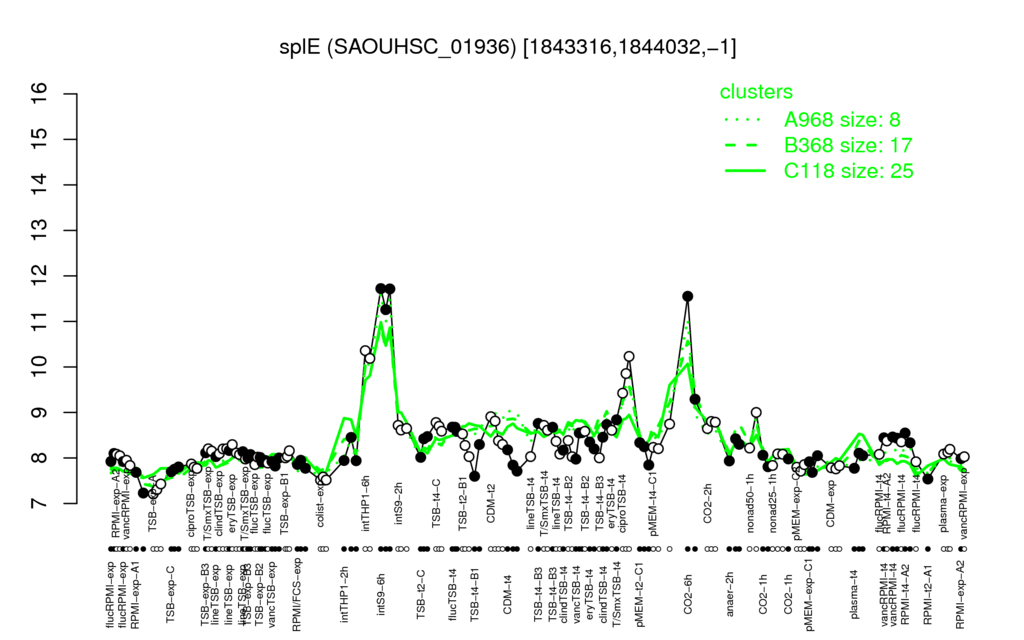Click the 'plasma-t4' condition label
The image size is (1024, 640).
coord(854,594)
